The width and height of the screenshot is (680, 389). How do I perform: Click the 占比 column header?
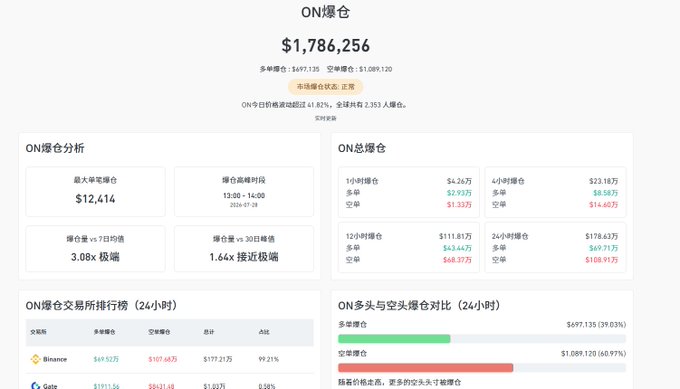[x=264, y=332]
